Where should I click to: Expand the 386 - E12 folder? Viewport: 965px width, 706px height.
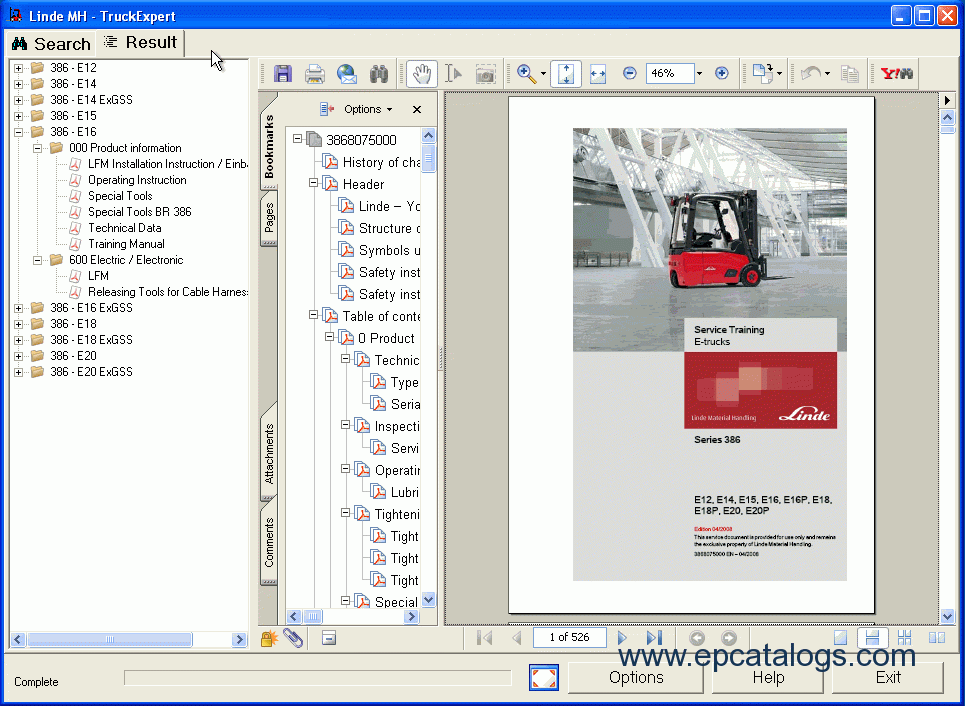point(18,68)
